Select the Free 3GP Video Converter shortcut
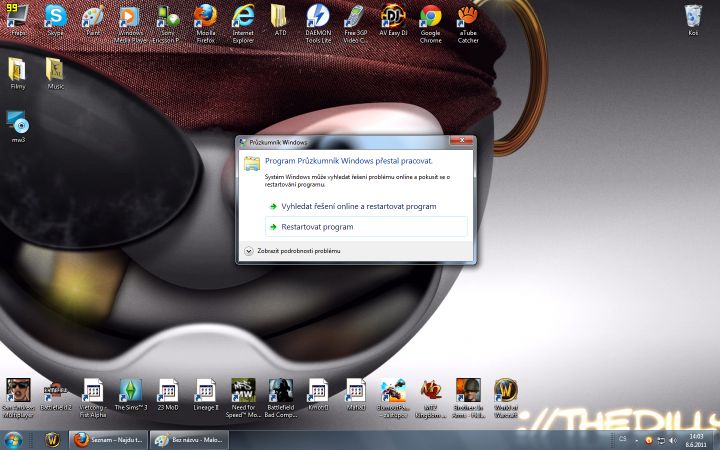Image resolution: width=720 pixels, height=450 pixels. [x=355, y=24]
